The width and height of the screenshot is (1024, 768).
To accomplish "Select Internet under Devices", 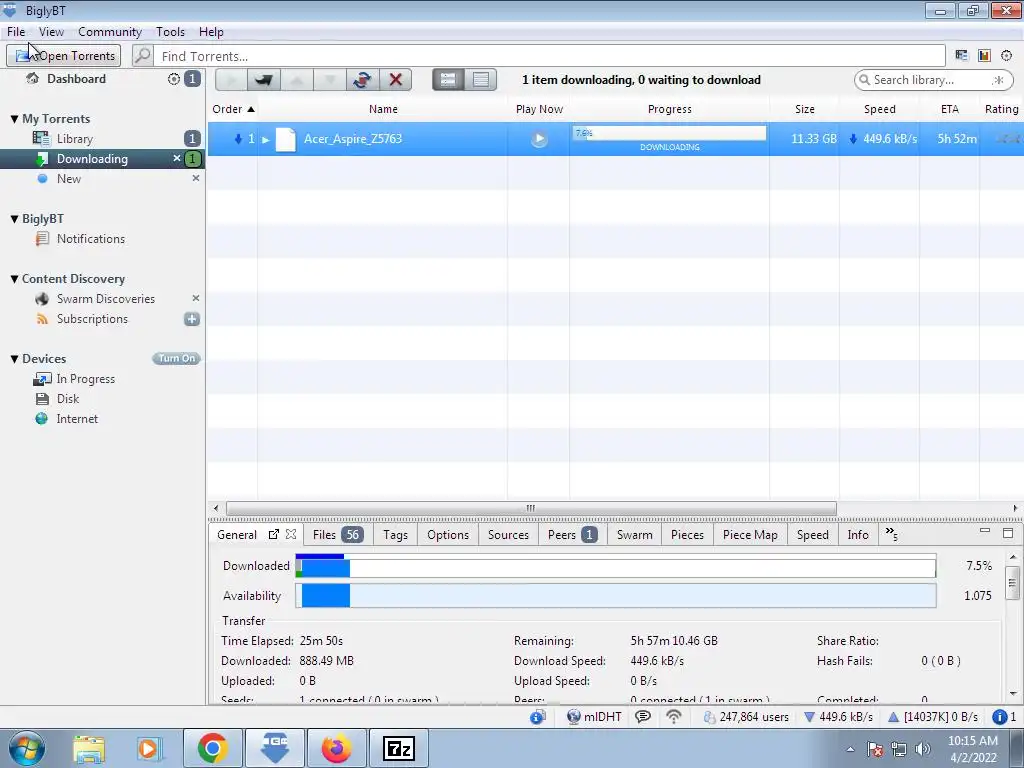I will [x=77, y=419].
